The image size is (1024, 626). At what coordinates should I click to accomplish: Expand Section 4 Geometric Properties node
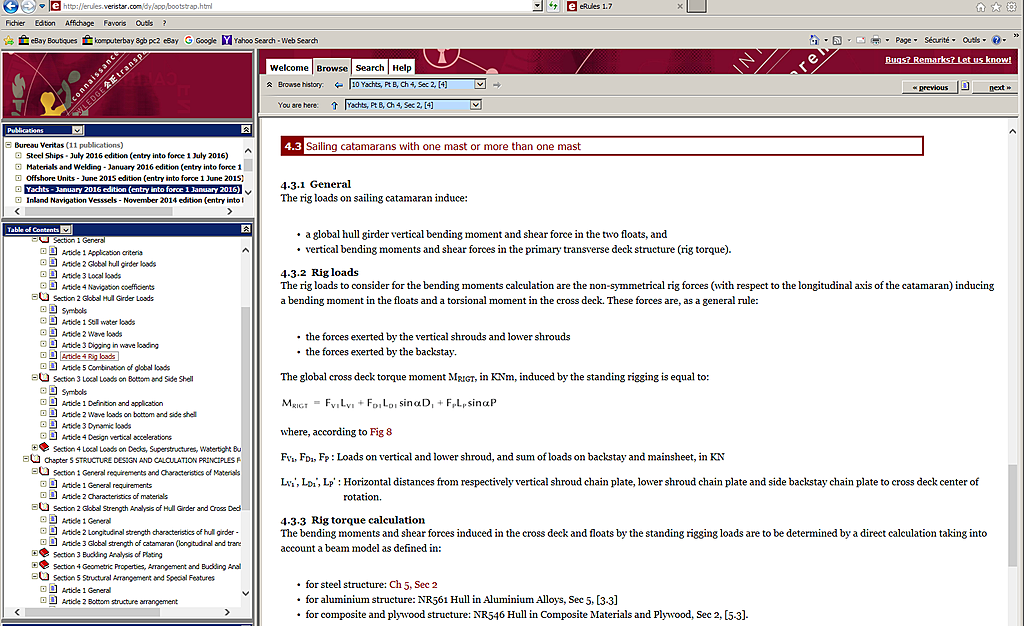pyautogui.click(x=35, y=565)
